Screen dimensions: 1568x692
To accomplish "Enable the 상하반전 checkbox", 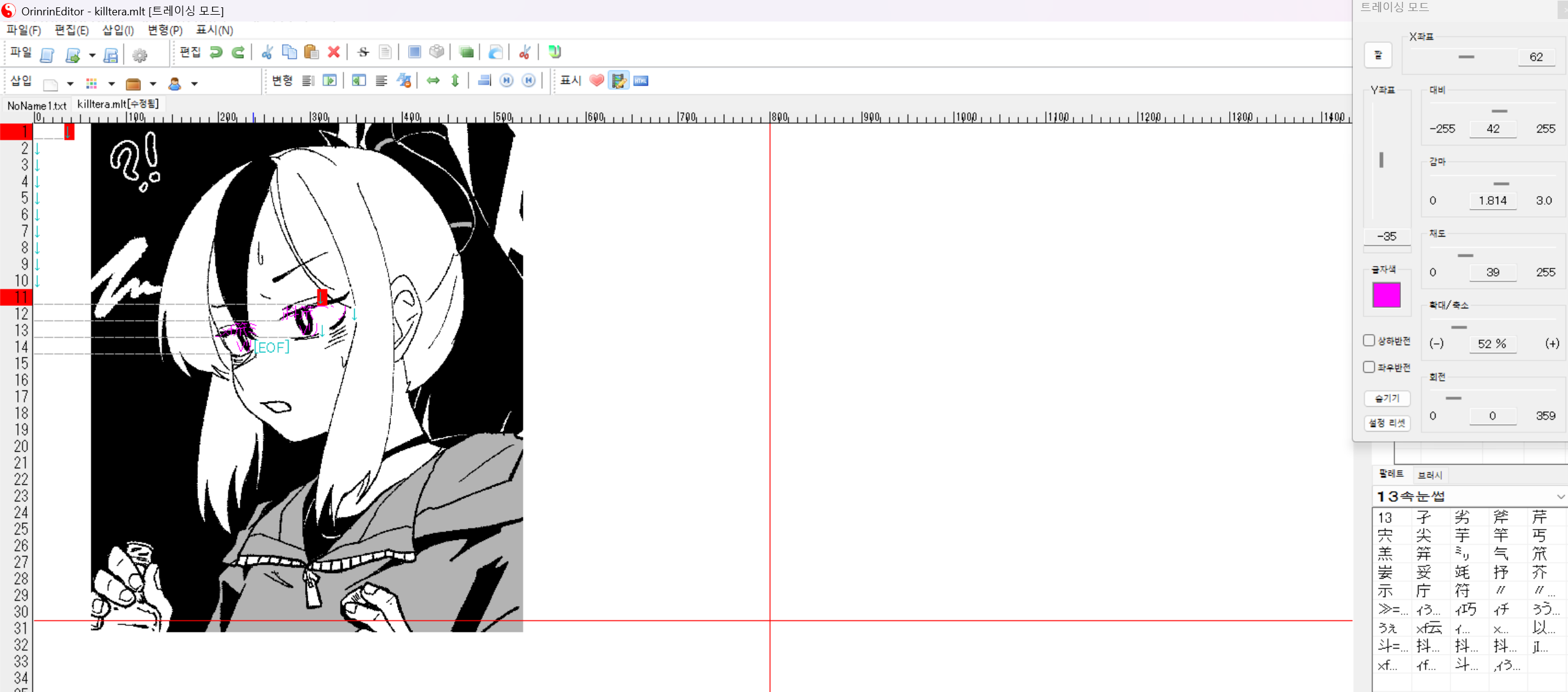I will [x=1369, y=341].
